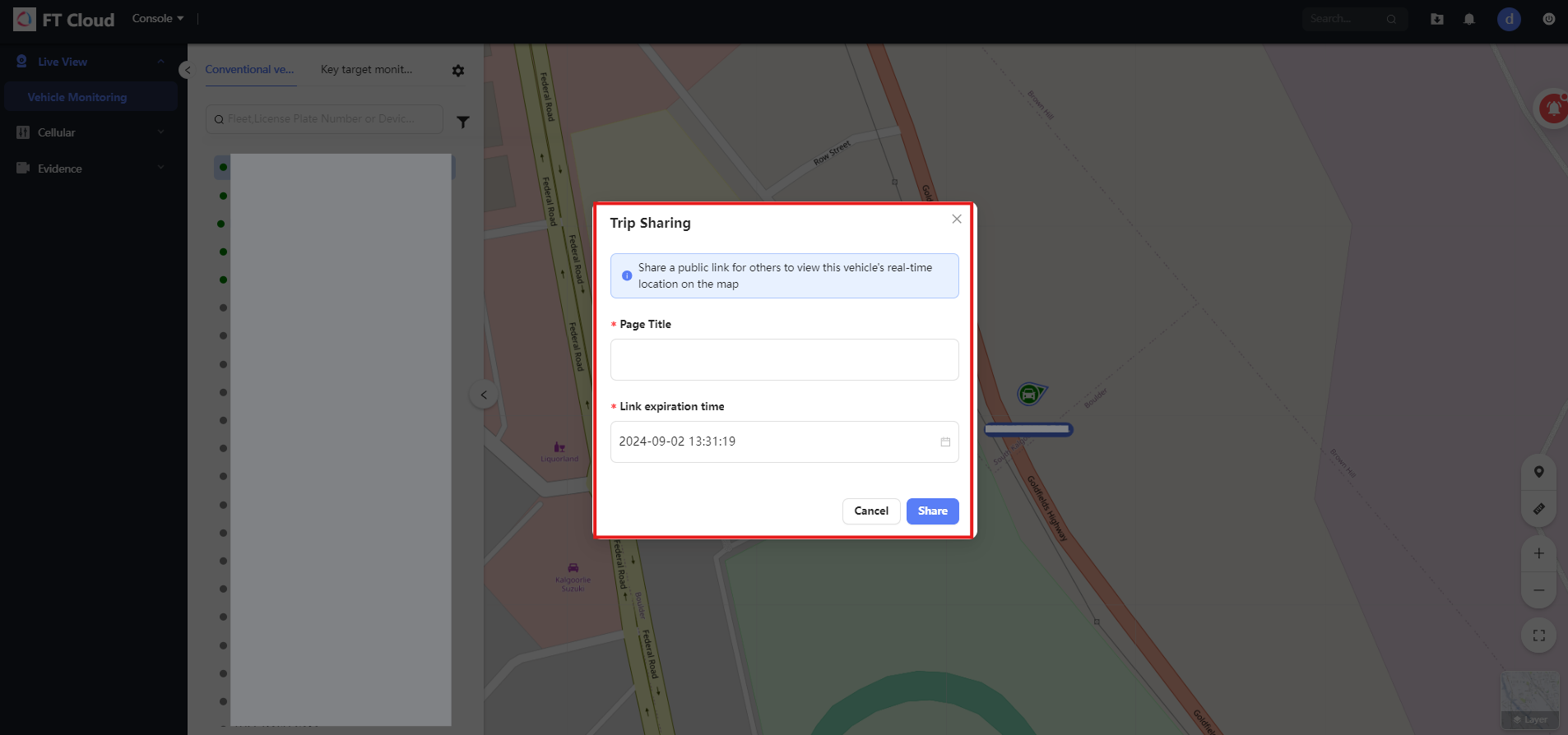This screenshot has height=735, width=1568.
Task: Open notifications bell in header
Action: (1469, 19)
